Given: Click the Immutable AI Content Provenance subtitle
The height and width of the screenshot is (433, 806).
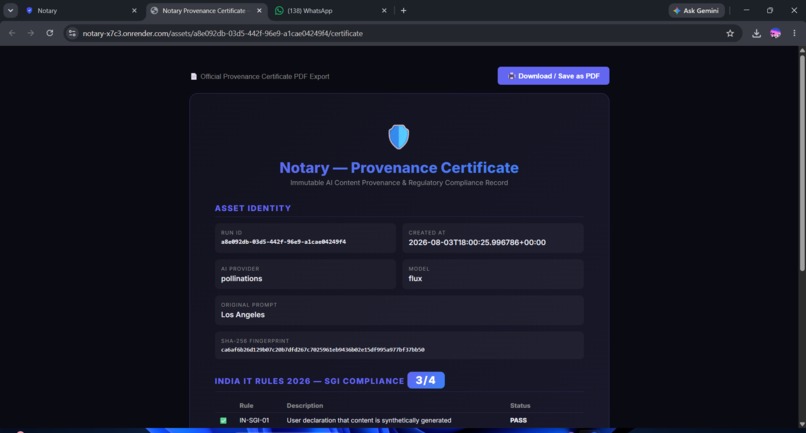Looking at the screenshot, I should [x=399, y=183].
